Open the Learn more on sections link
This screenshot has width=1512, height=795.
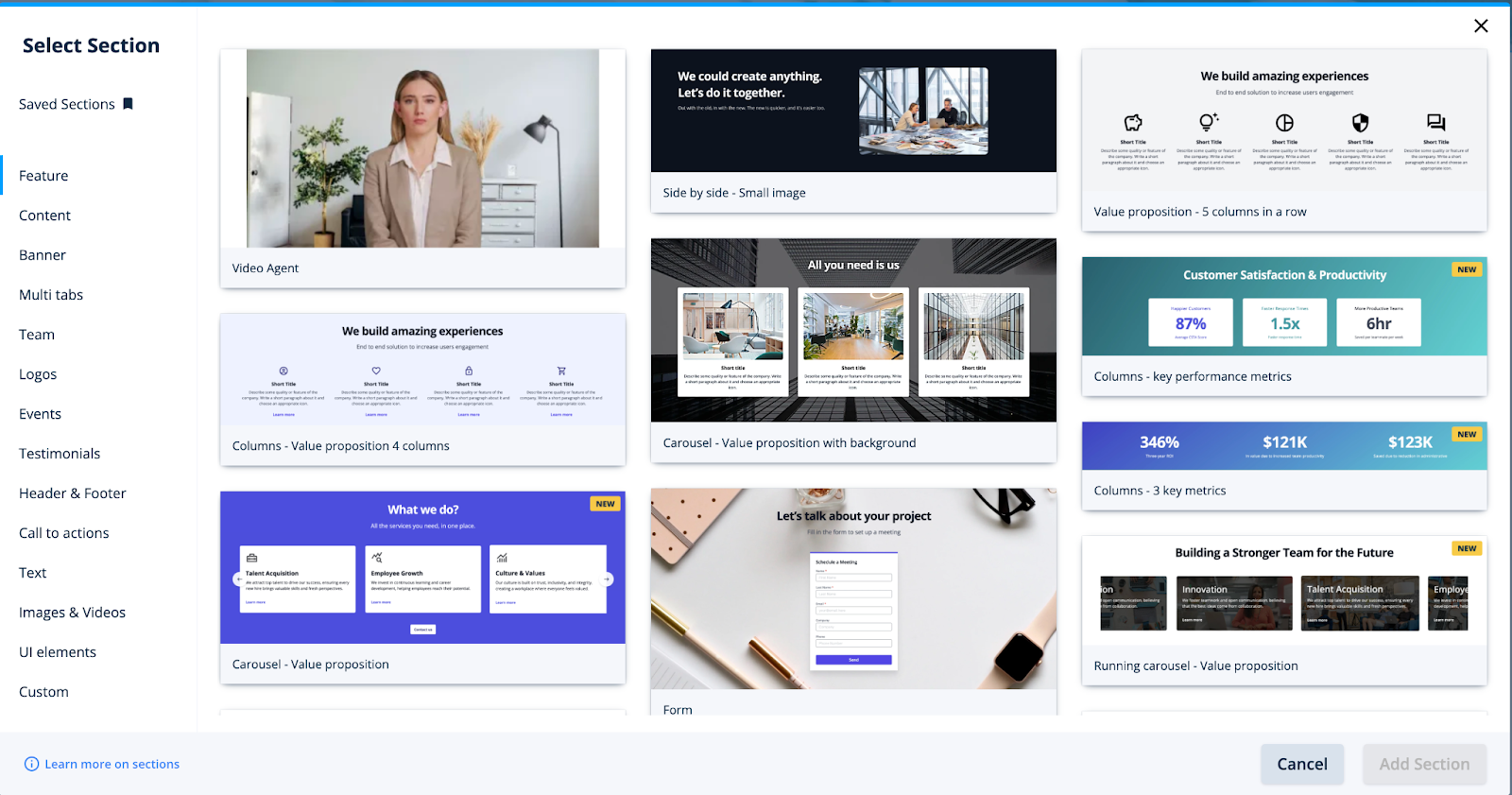coord(112,764)
